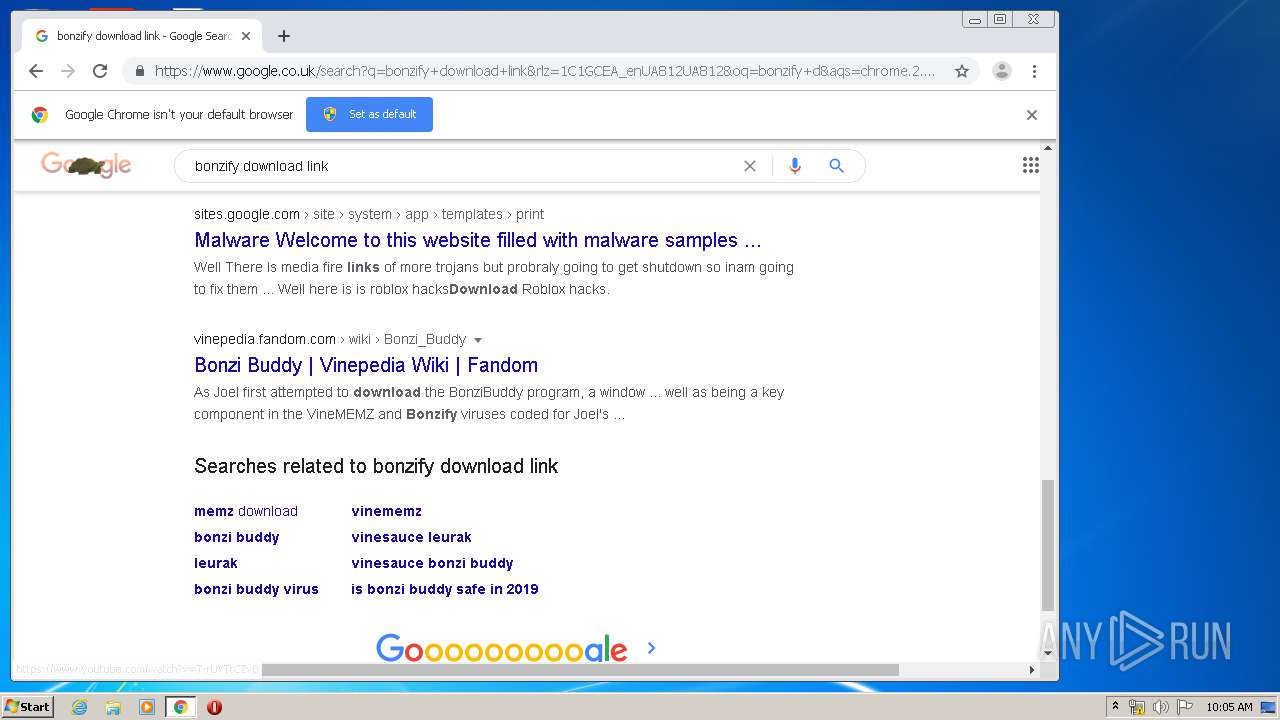Click the sites.google.com breadcrumb text
Viewport: 1280px width, 720px height.
(247, 214)
